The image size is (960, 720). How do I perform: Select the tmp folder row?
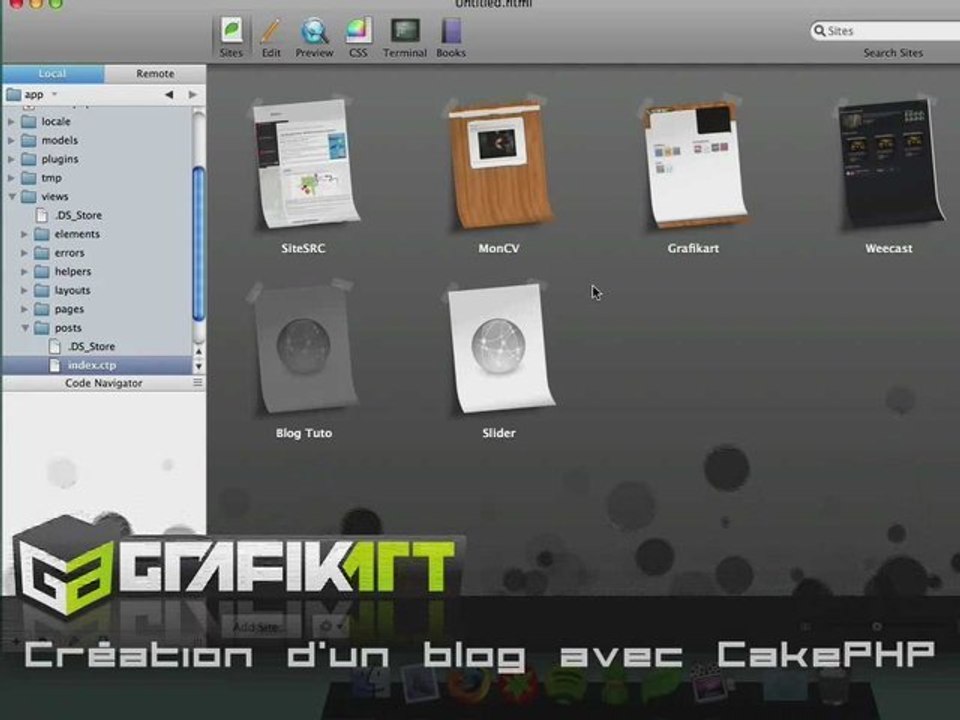pyautogui.click(x=97, y=178)
